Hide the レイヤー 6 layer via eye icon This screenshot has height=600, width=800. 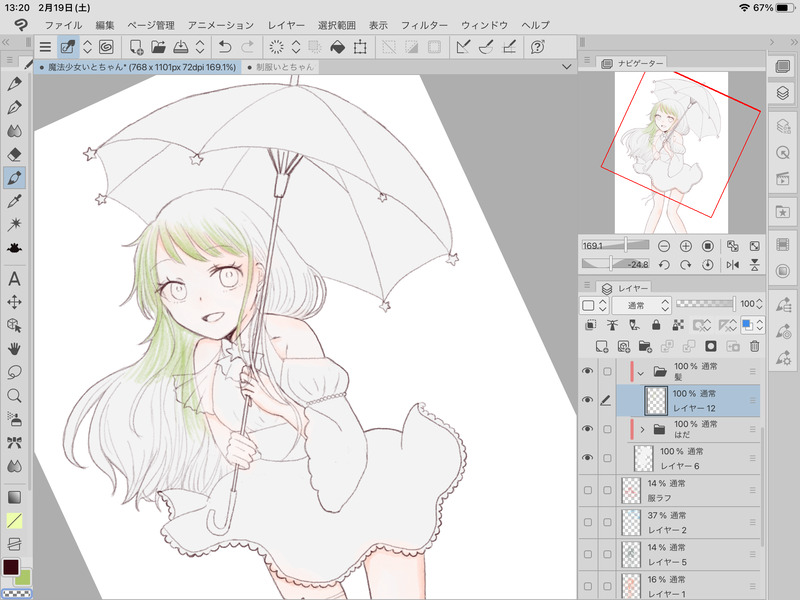pos(587,458)
